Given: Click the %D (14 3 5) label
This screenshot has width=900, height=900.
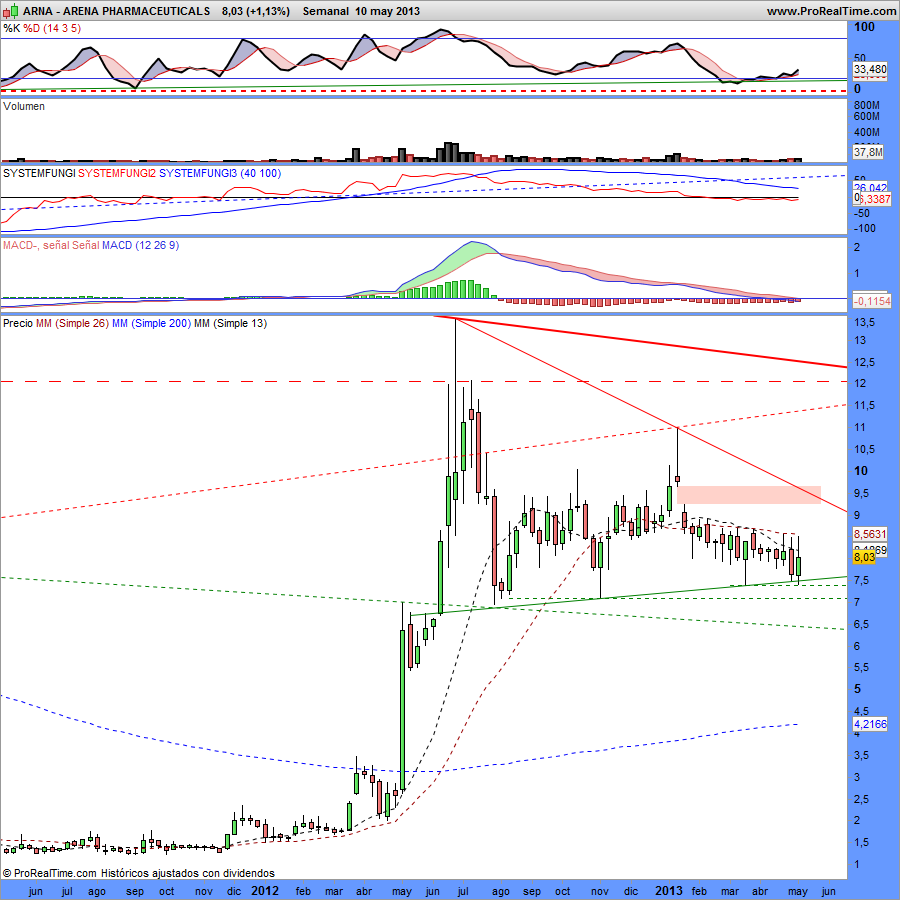Looking at the screenshot, I should [x=52, y=28].
